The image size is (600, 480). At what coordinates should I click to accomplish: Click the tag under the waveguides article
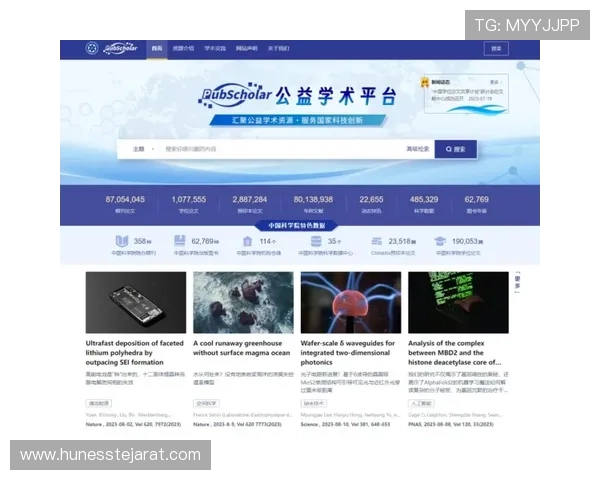[314, 403]
